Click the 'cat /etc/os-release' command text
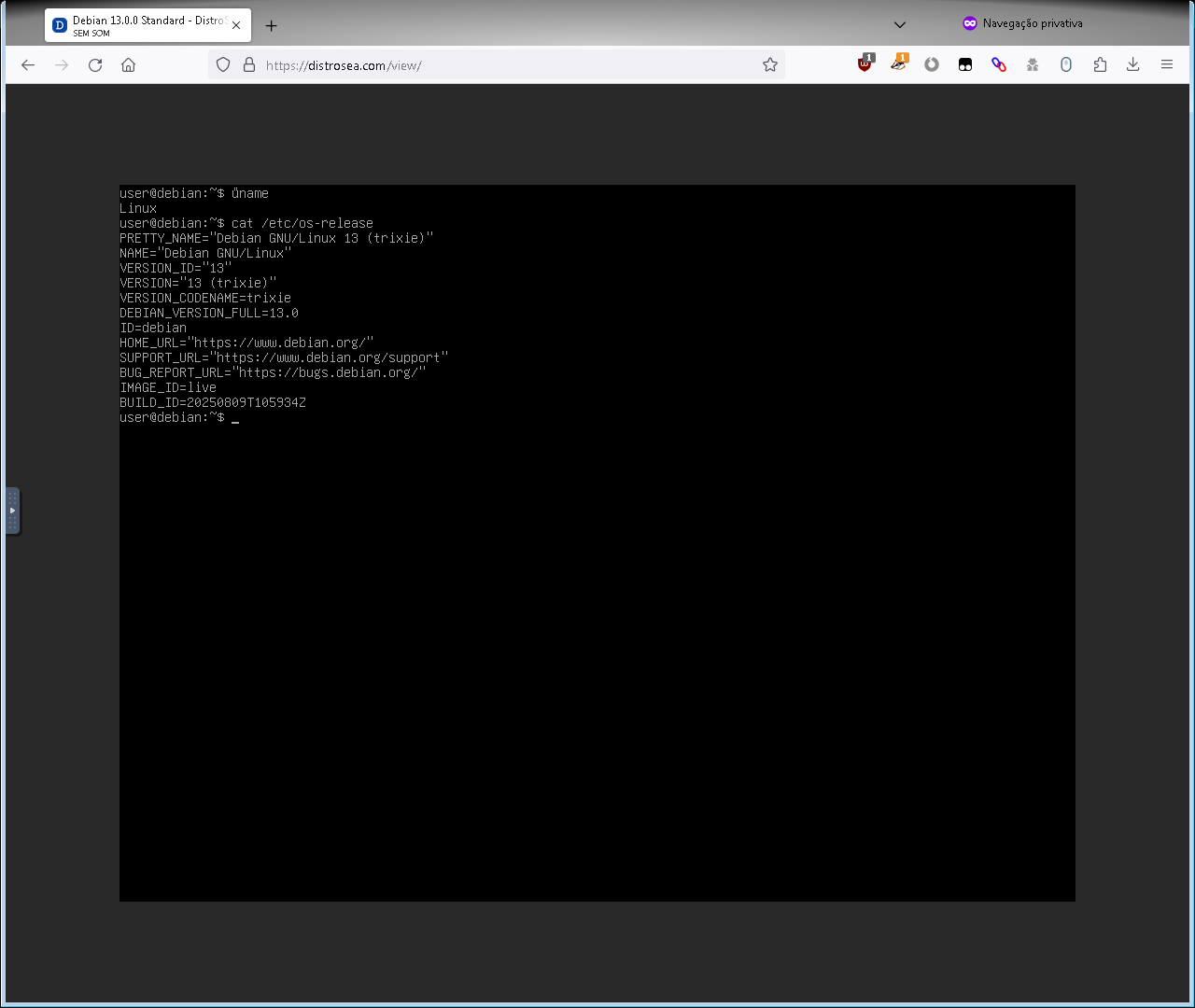Viewport: 1195px width, 1008px height. tap(302, 223)
